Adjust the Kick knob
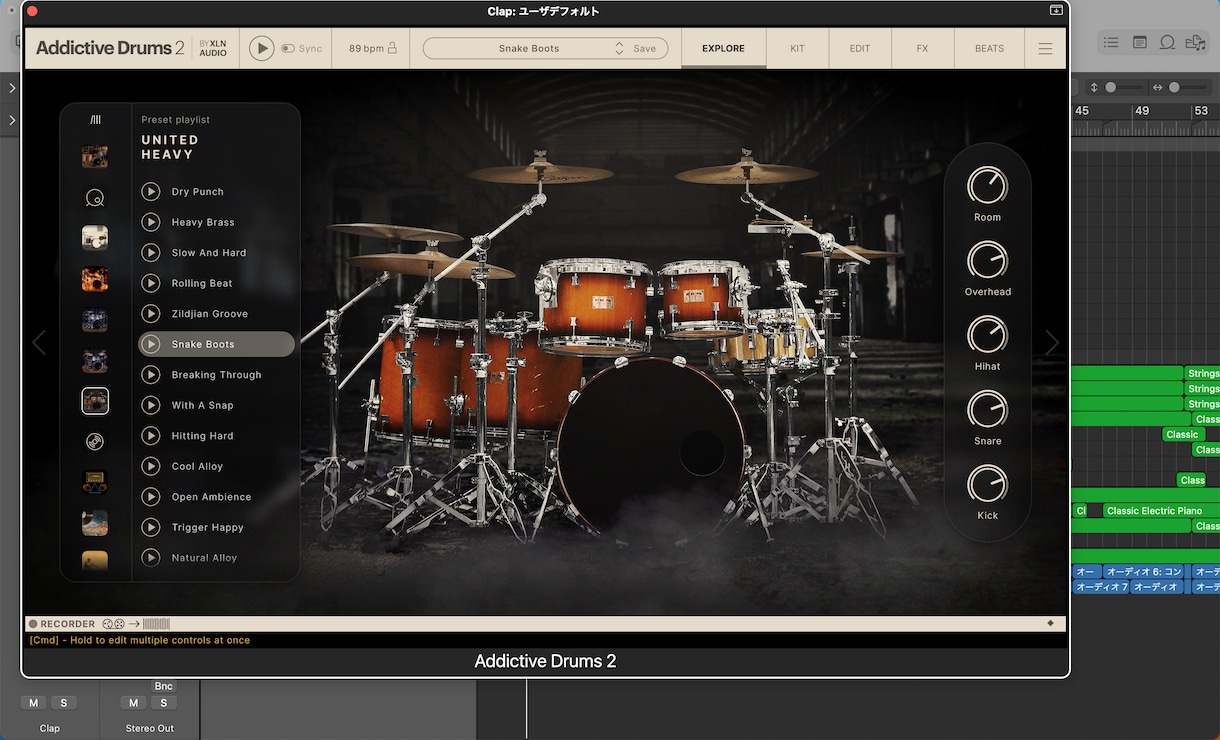Screen dimensions: 1220x740 tap(987, 484)
